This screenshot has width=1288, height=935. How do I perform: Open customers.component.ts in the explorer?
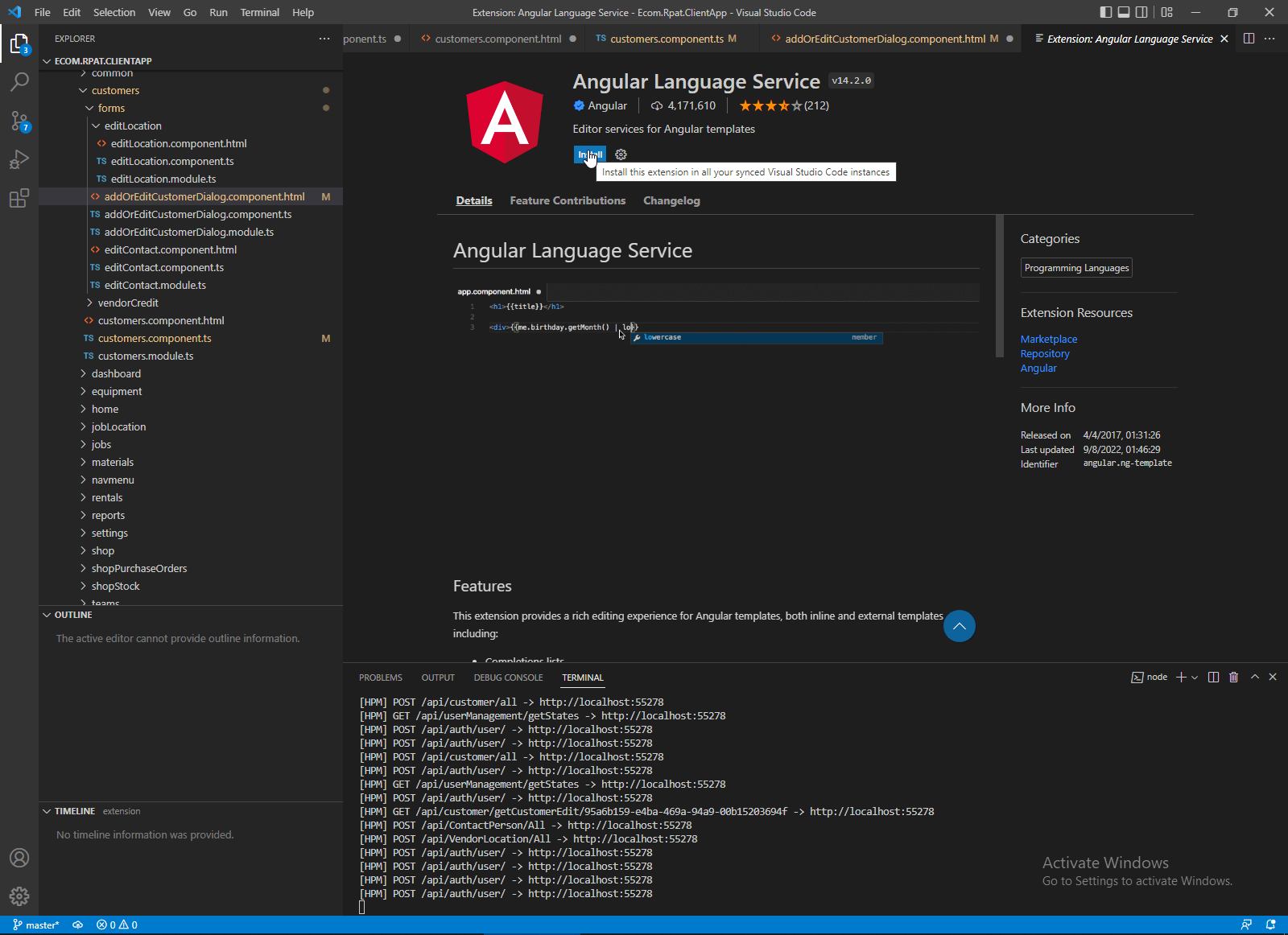tap(155, 339)
